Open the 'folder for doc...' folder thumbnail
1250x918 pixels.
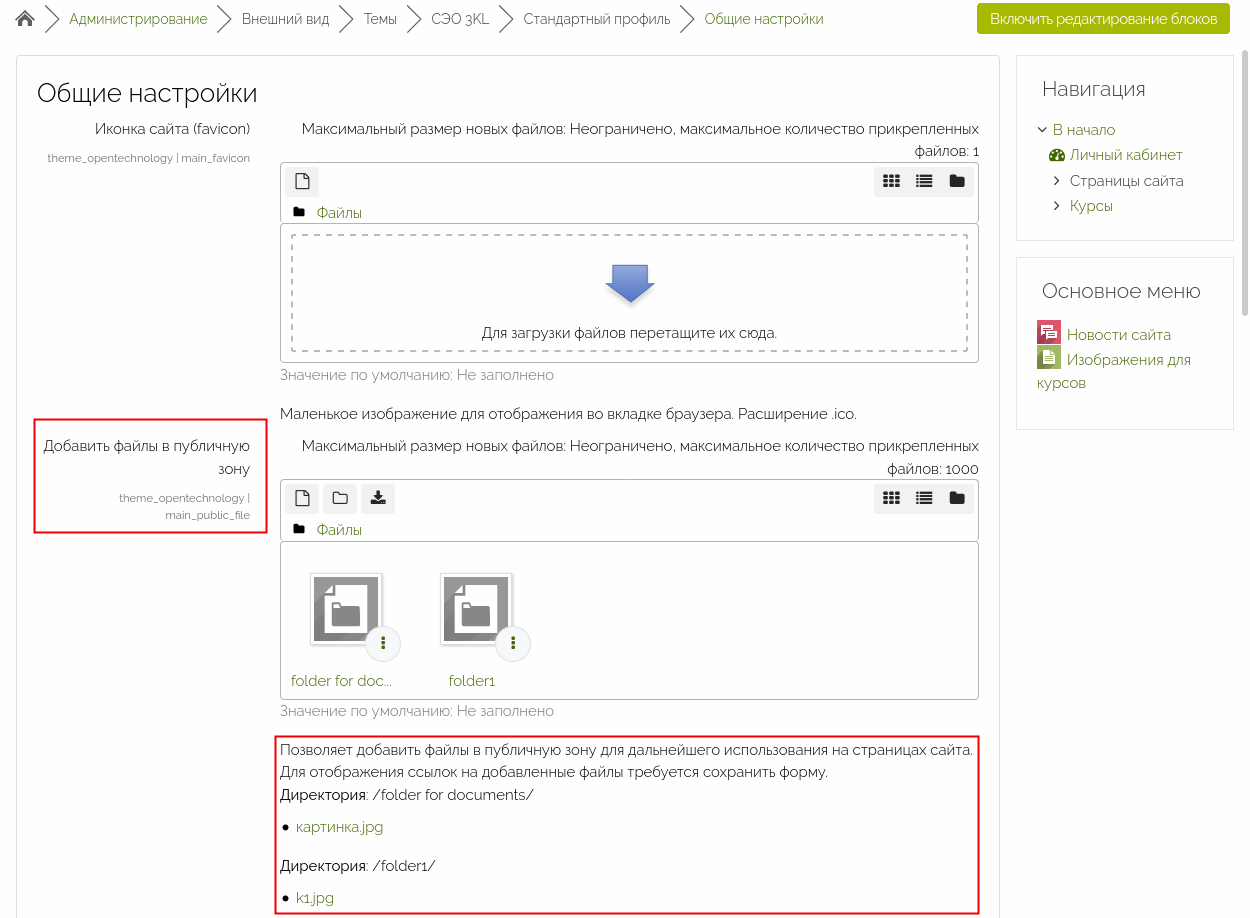point(346,608)
